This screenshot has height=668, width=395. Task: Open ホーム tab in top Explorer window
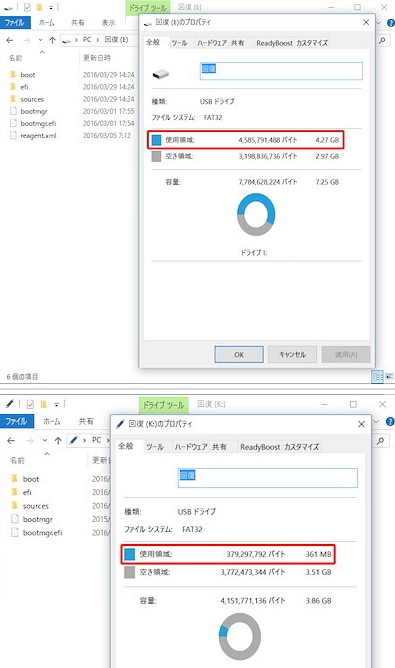[46, 23]
